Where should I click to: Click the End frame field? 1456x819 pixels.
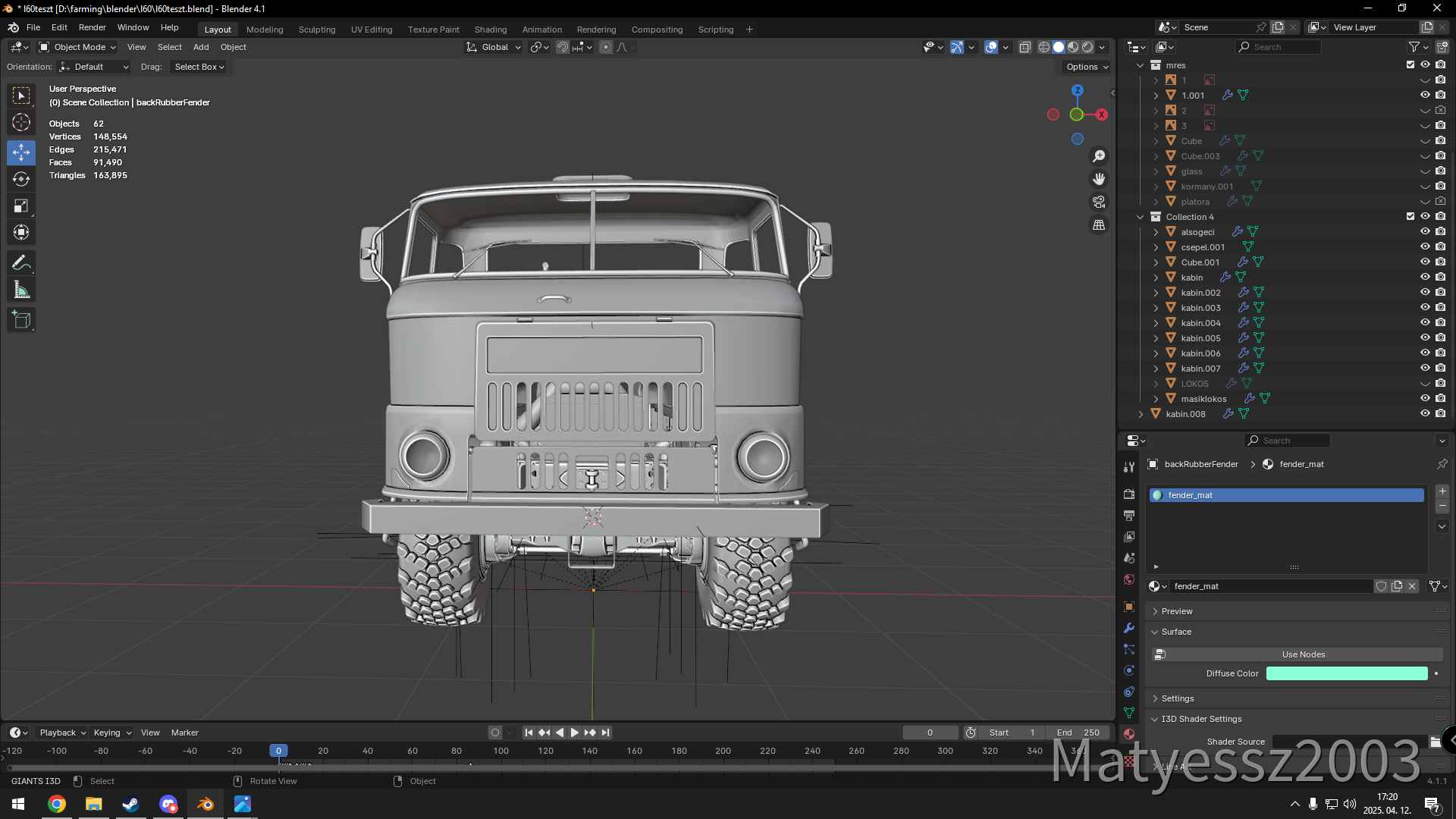click(1078, 733)
